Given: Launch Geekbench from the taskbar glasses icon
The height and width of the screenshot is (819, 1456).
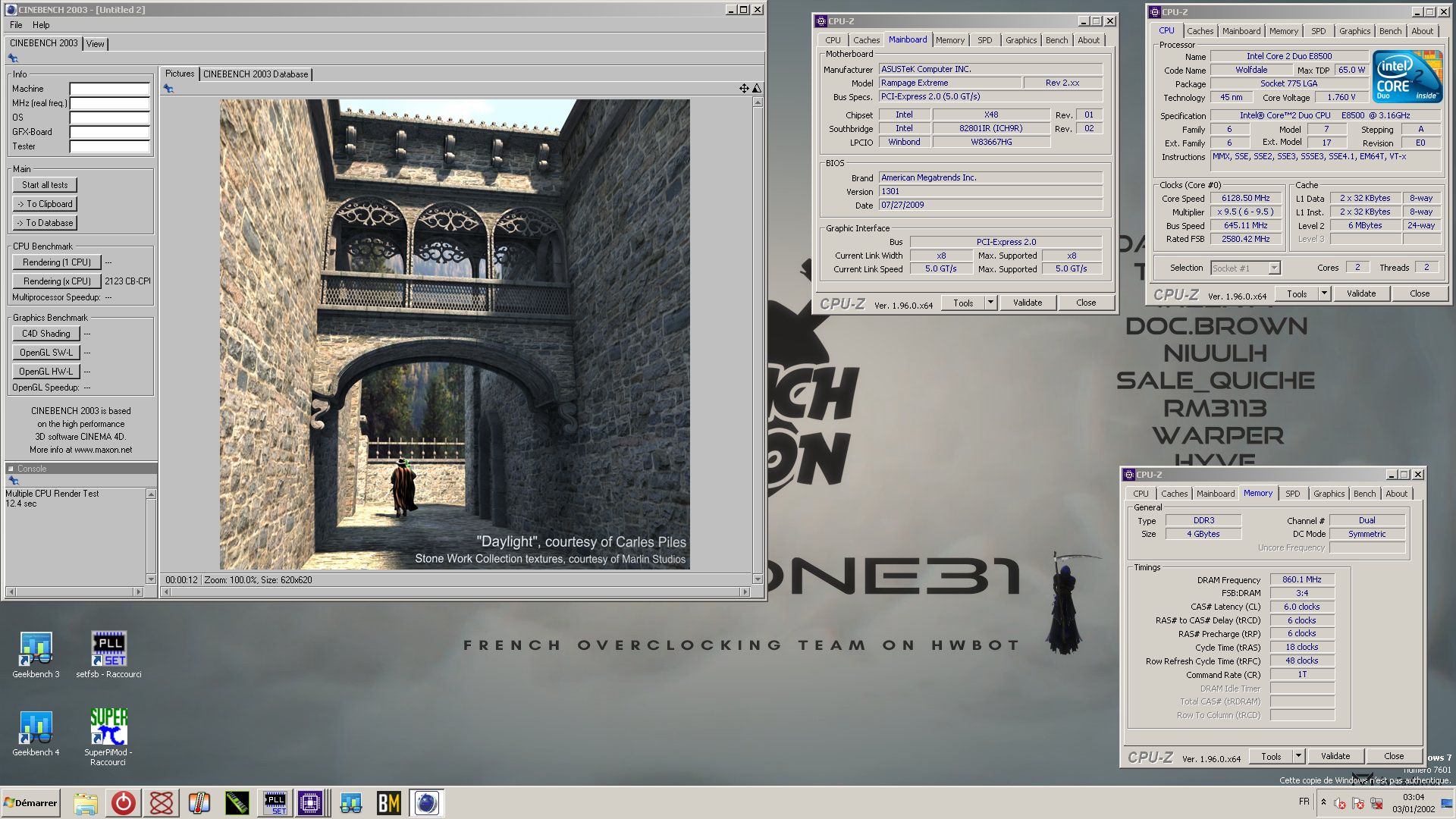Looking at the screenshot, I should (x=350, y=803).
